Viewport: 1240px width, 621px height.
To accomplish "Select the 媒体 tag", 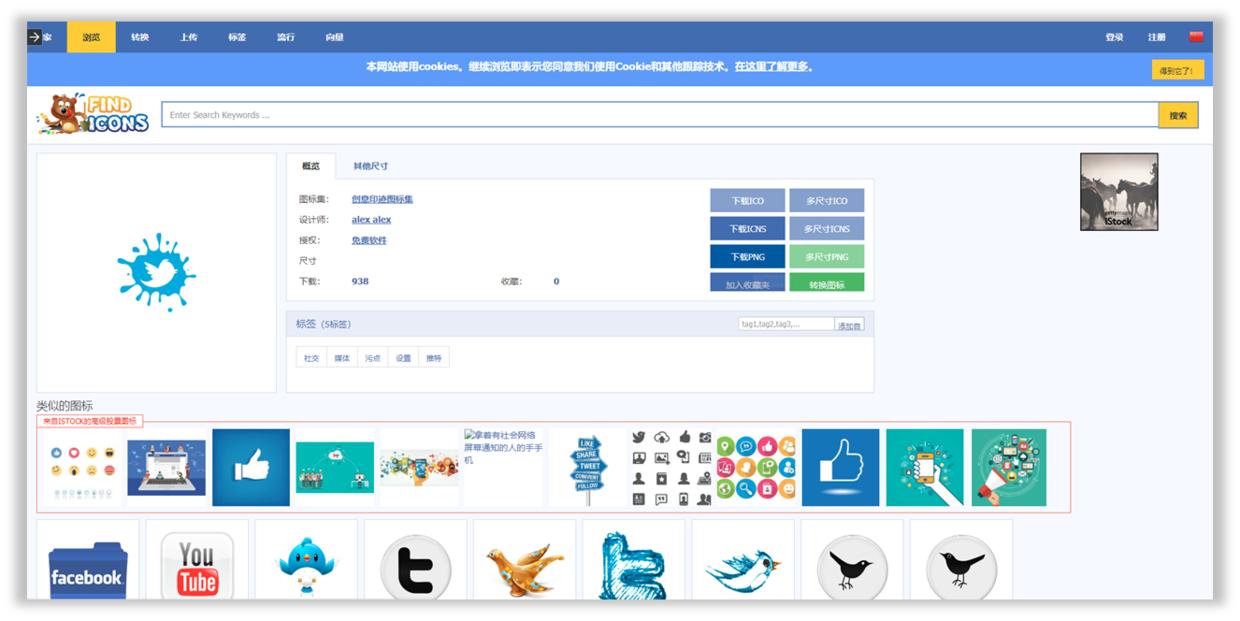I will tap(341, 358).
